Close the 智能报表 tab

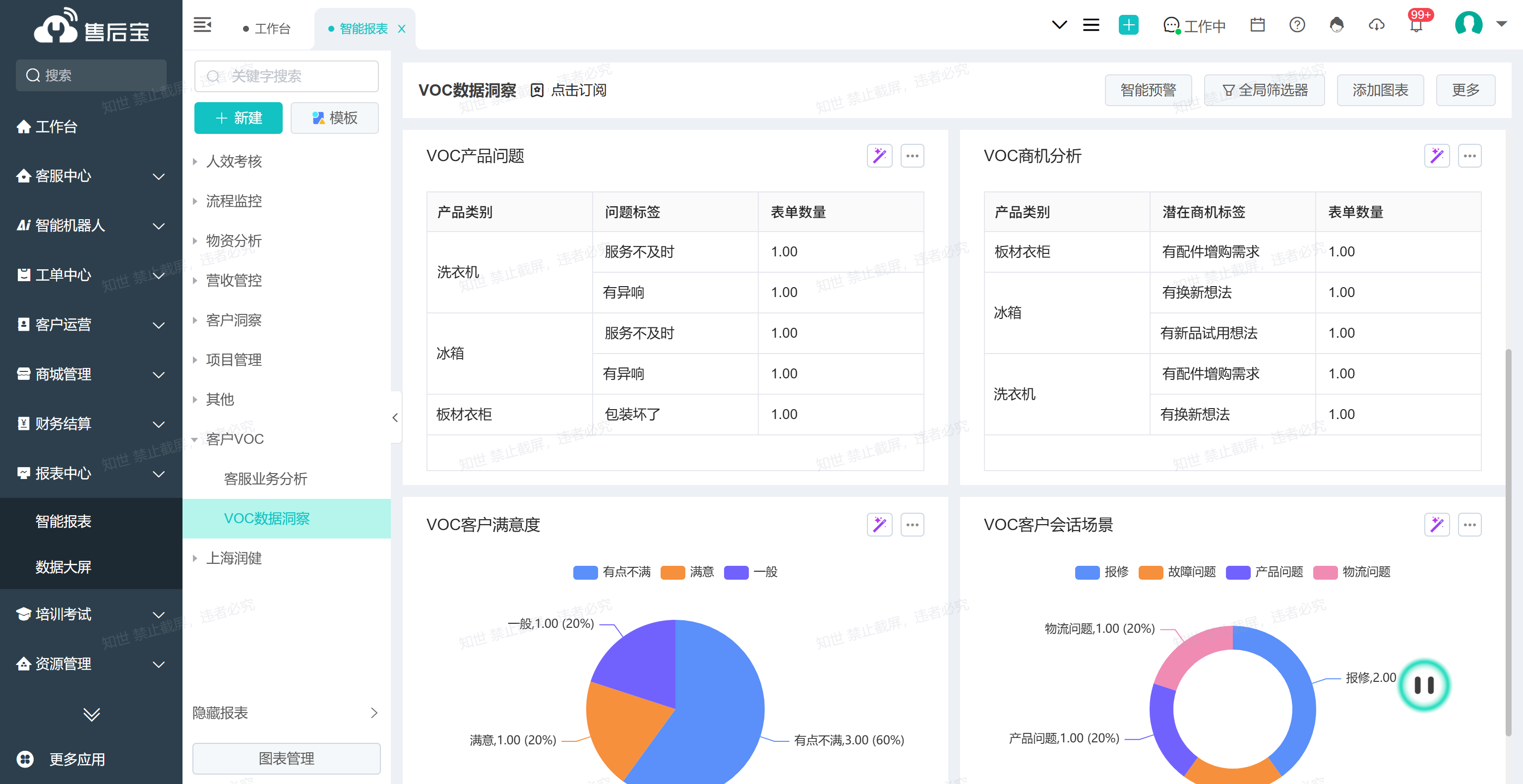pyautogui.click(x=401, y=28)
